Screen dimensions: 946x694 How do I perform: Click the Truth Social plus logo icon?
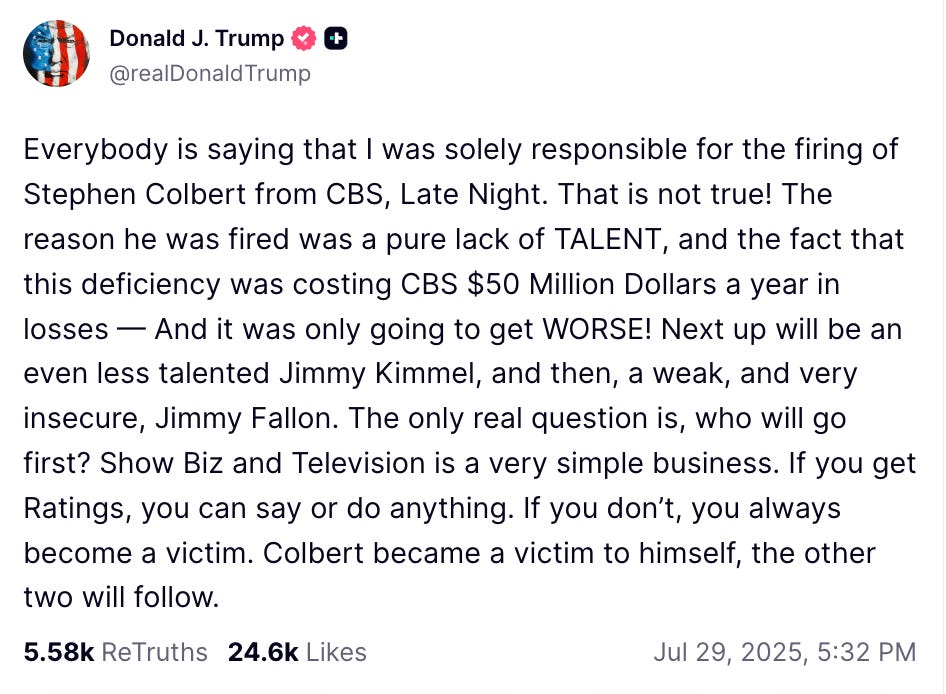click(x=337, y=38)
